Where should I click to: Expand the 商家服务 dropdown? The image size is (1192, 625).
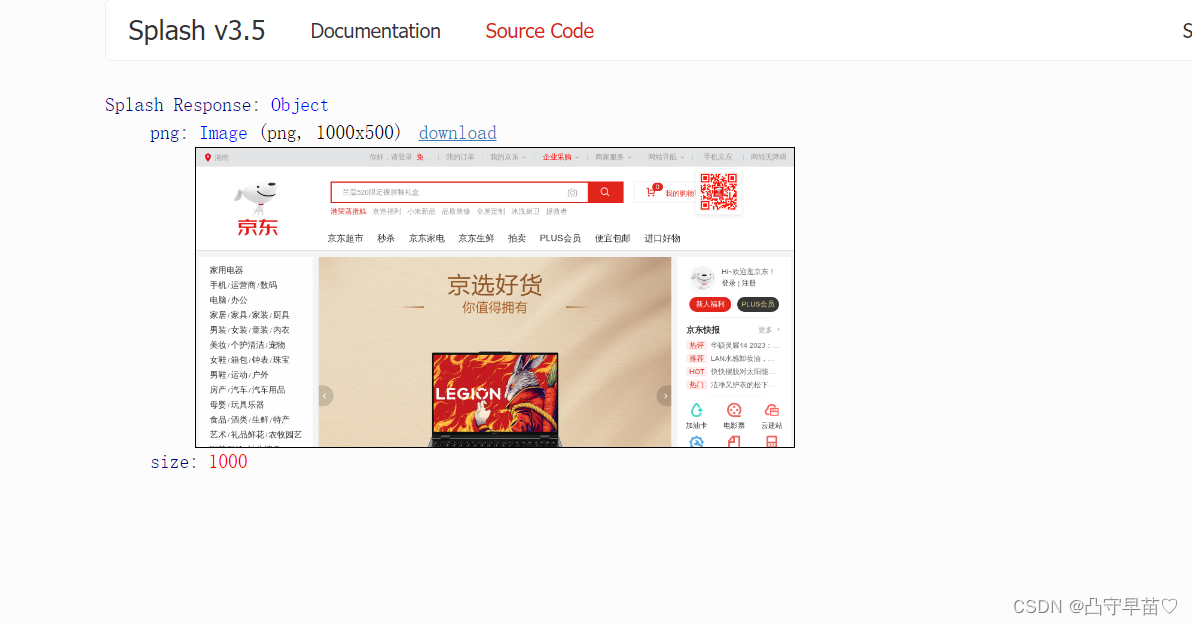[x=613, y=157]
